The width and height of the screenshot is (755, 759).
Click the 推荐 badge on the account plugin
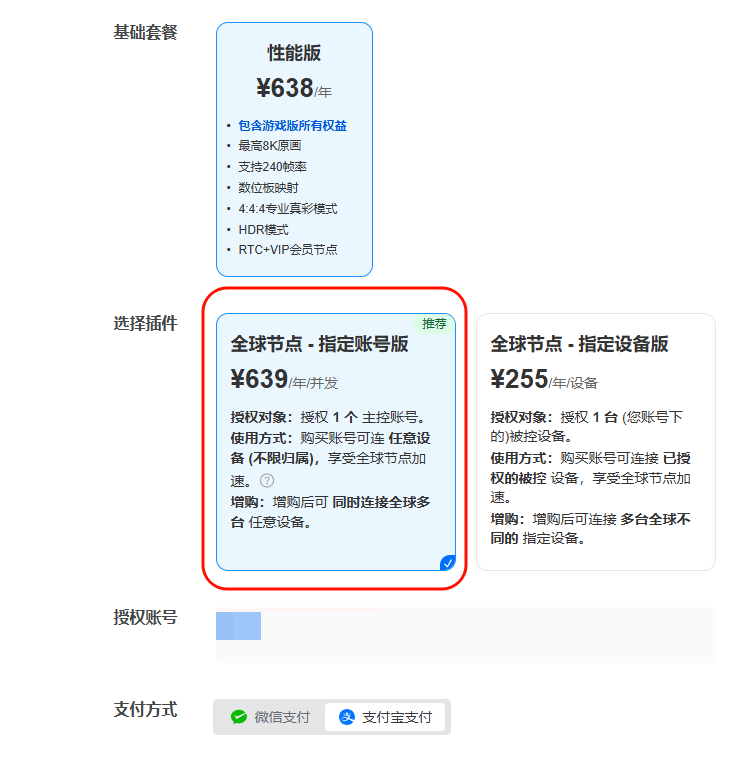(x=434, y=323)
